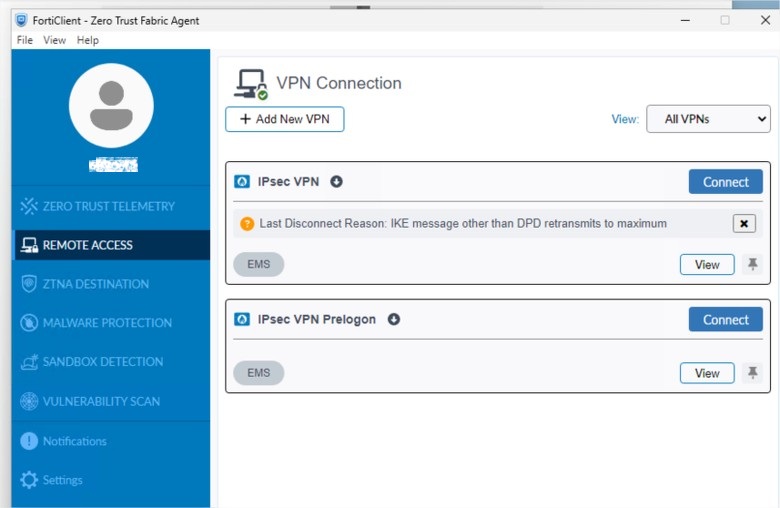The width and height of the screenshot is (780, 508).
Task: Expand IPsec VPN Prelogon details arrow
Action: pyautogui.click(x=393, y=319)
